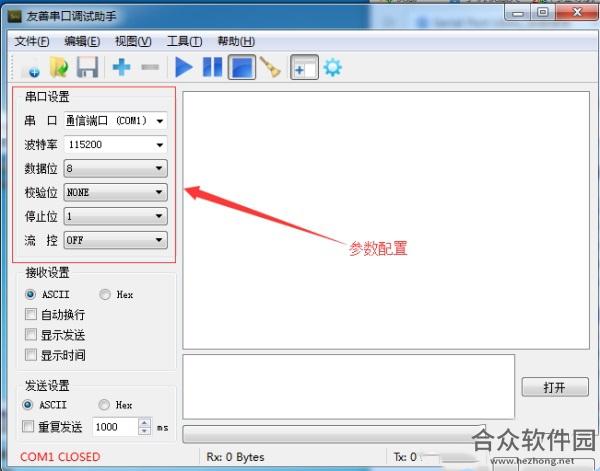
Task: Increase the repeat interval with up arrow
Action: tap(144, 423)
